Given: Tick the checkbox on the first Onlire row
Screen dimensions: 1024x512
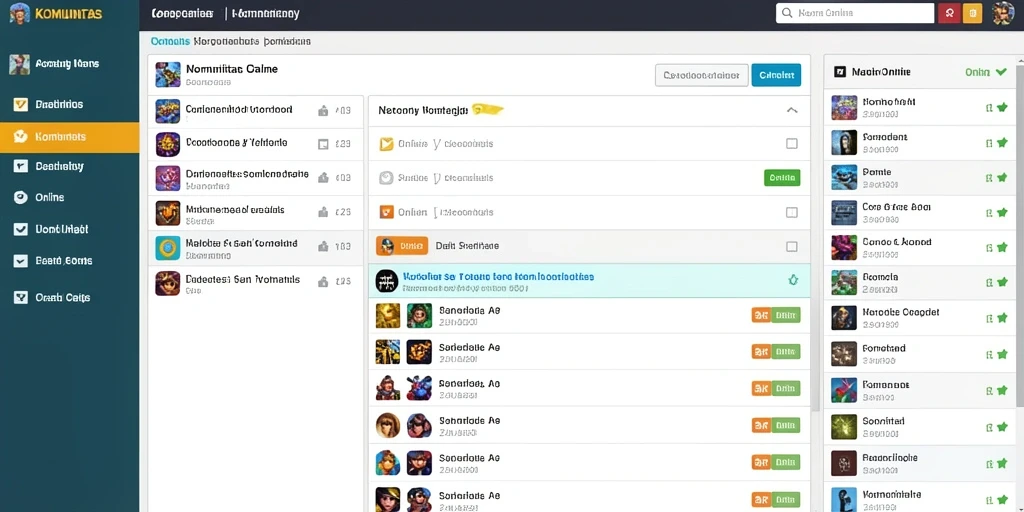Looking at the screenshot, I should click(792, 144).
